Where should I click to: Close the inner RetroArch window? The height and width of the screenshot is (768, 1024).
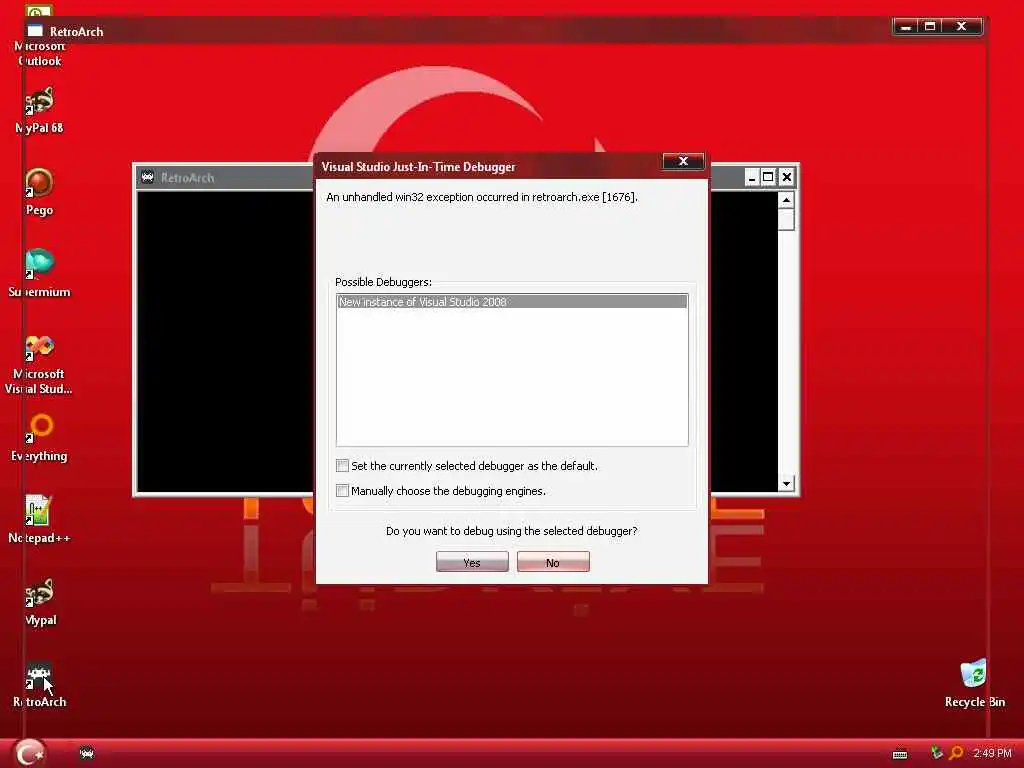[x=787, y=178]
